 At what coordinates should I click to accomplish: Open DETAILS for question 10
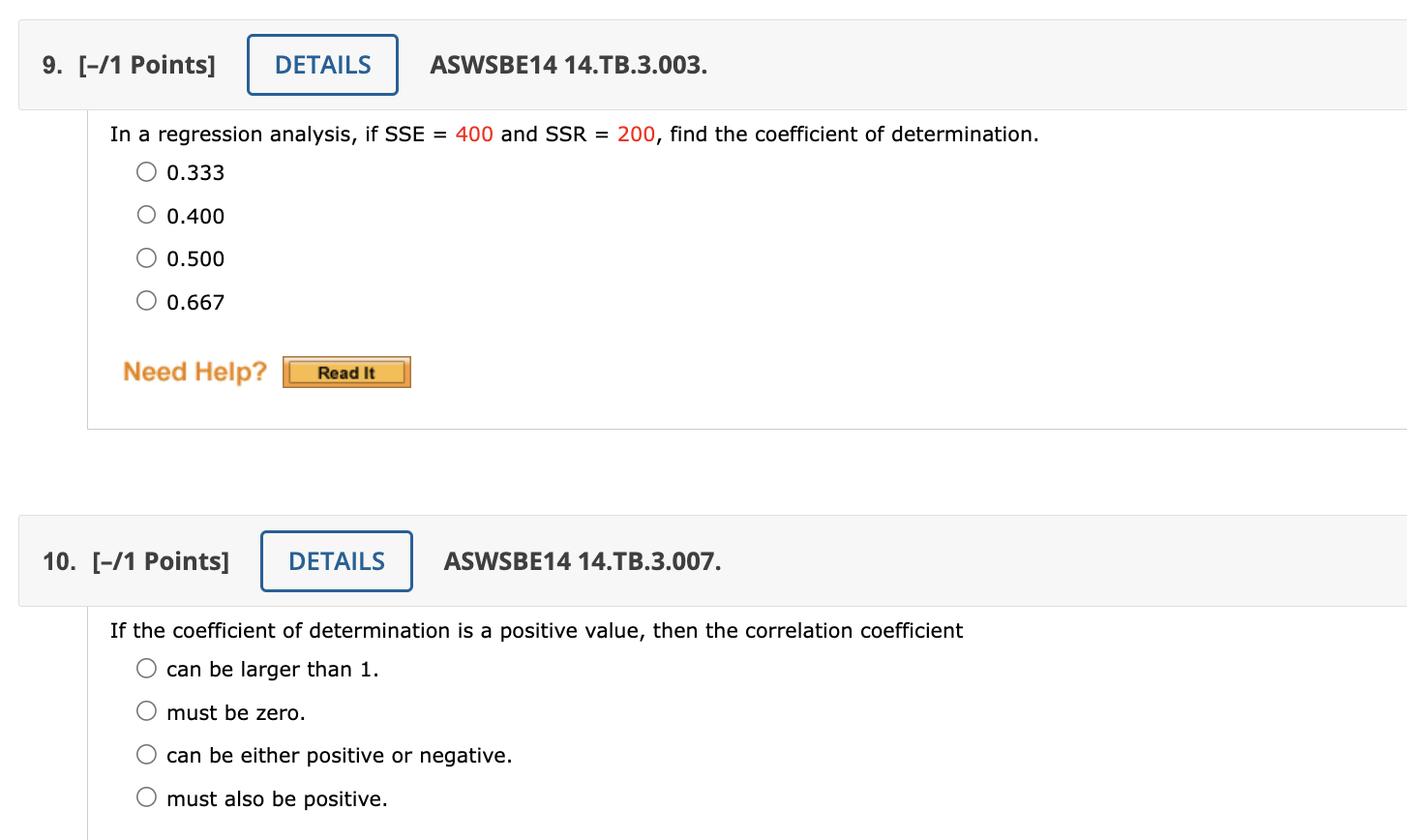coord(336,560)
